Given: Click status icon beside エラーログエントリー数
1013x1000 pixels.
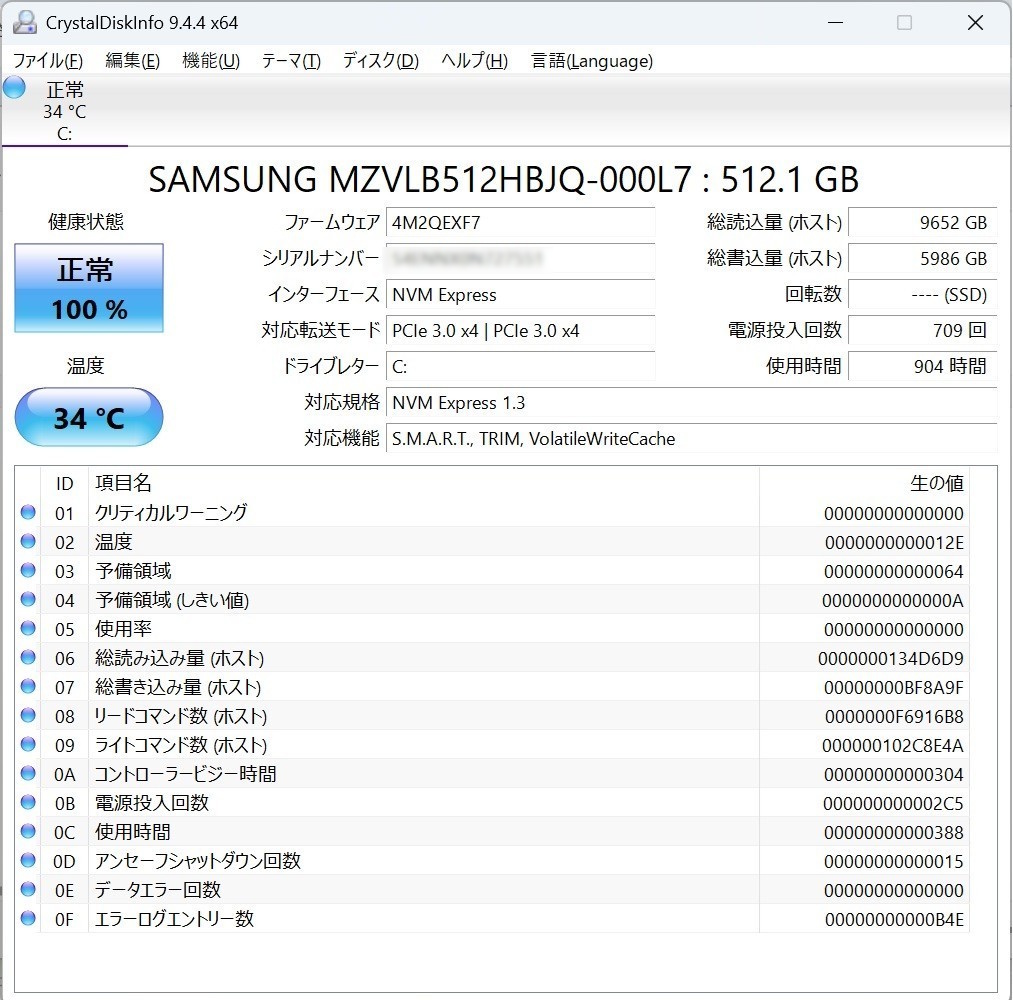Looking at the screenshot, I should 28,919.
